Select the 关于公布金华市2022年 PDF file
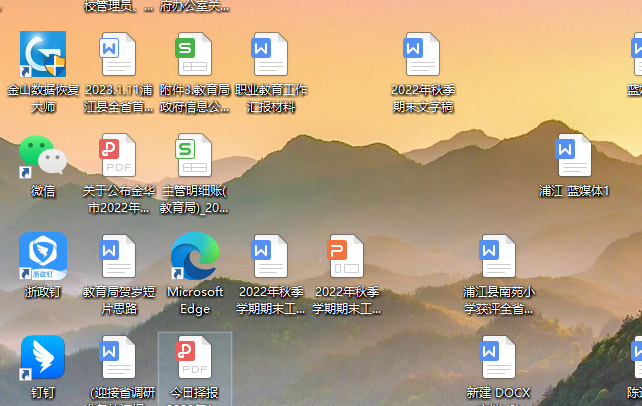This screenshot has height=406, width=642. [x=118, y=158]
